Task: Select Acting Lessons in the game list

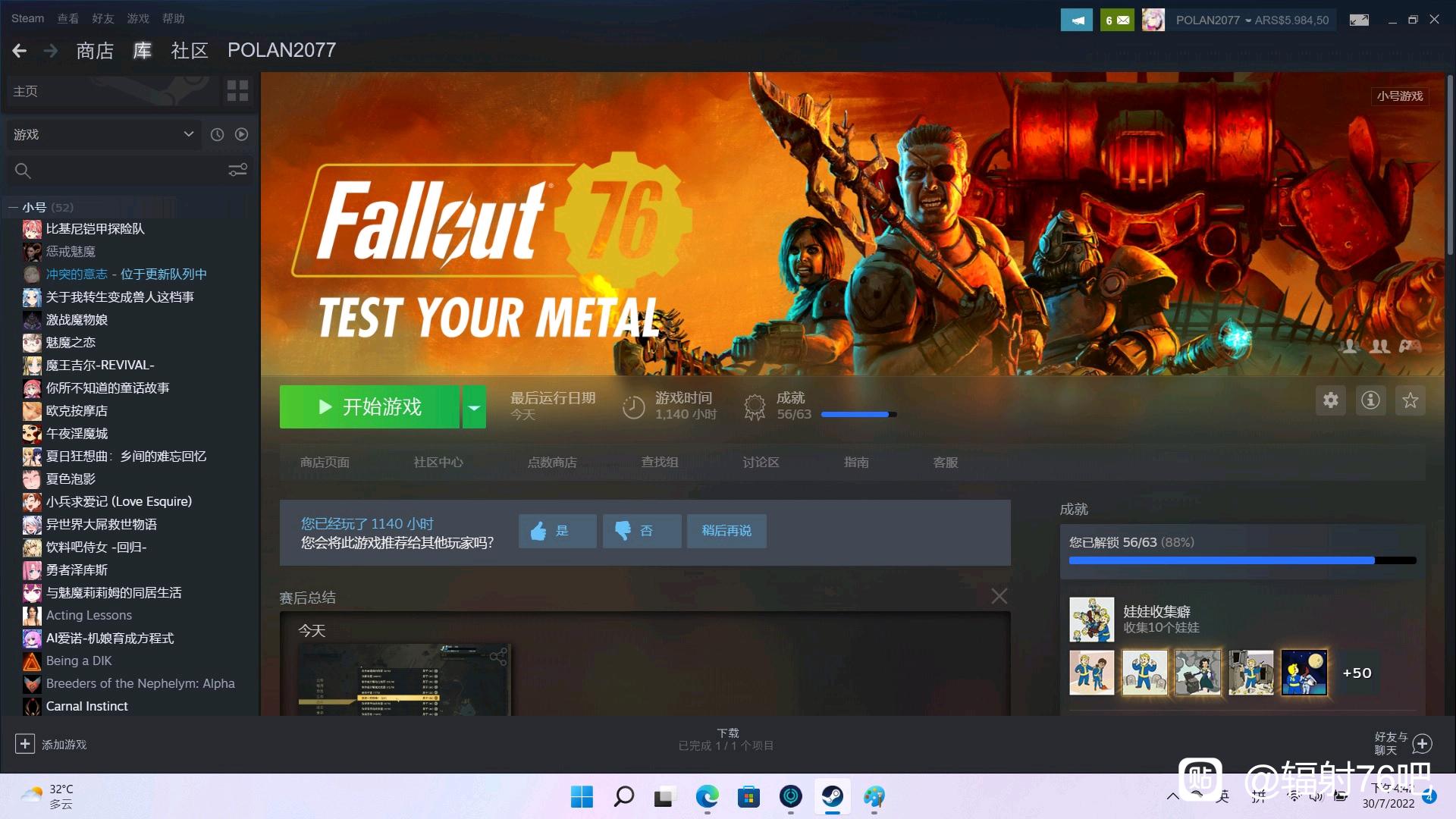Action: point(89,615)
